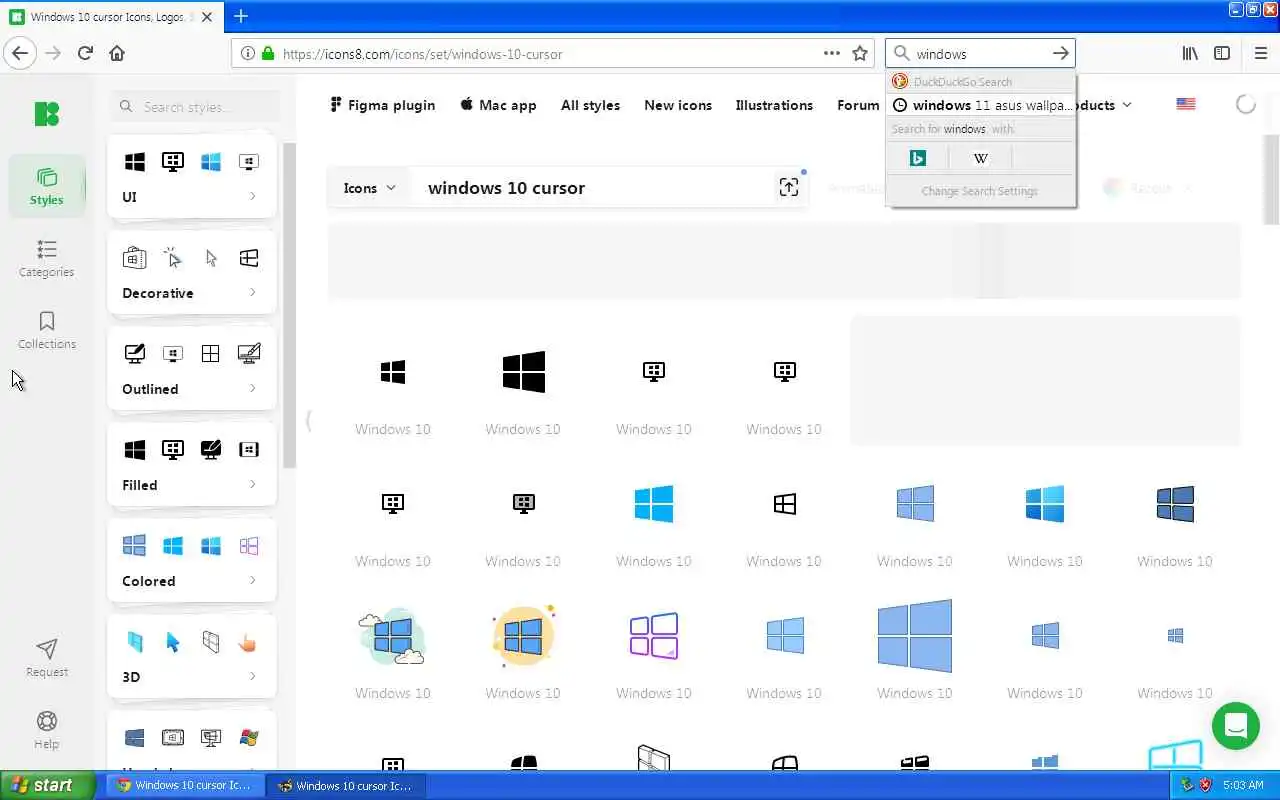Click the browser search box with 'windows'

(978, 54)
